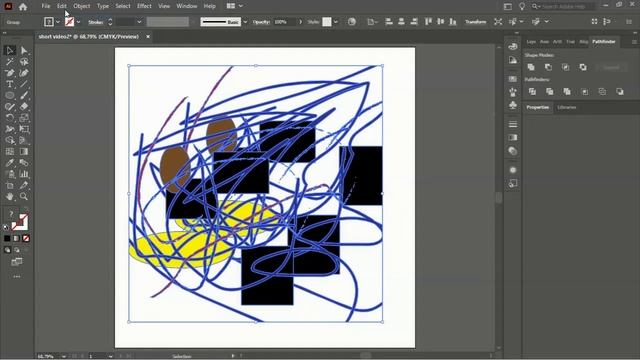The image size is (640, 360).
Task: Select the Zoom magnifier tool
Action: 24,197
